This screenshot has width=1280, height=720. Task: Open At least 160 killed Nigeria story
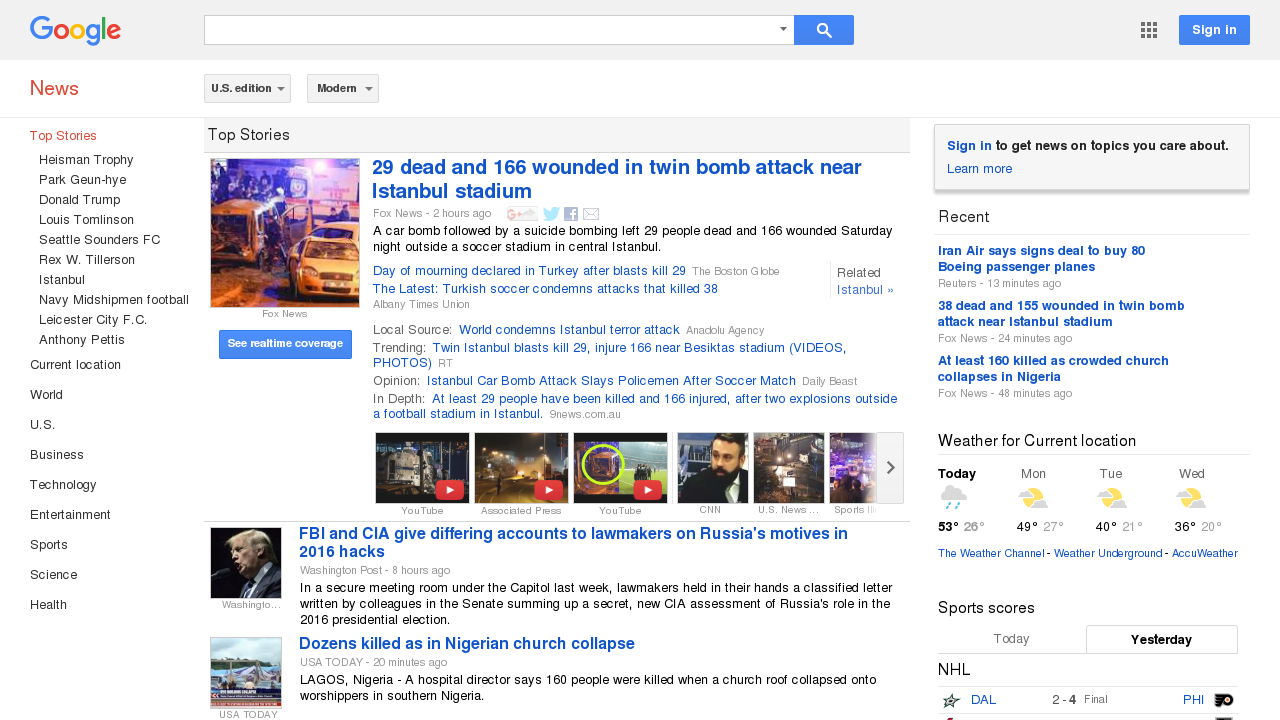point(1053,368)
